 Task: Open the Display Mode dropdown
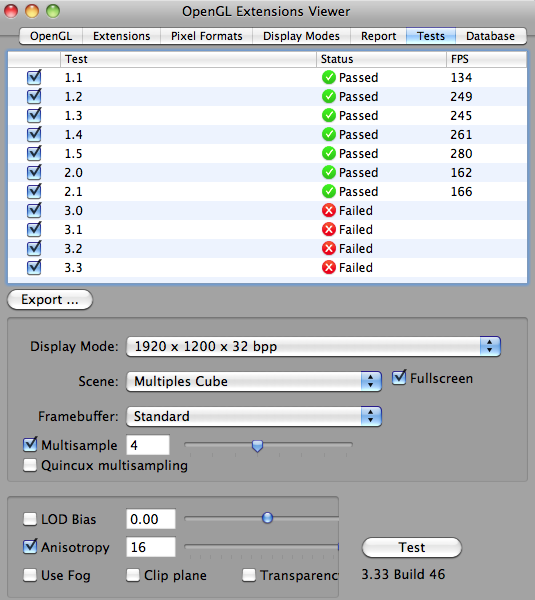tap(313, 346)
